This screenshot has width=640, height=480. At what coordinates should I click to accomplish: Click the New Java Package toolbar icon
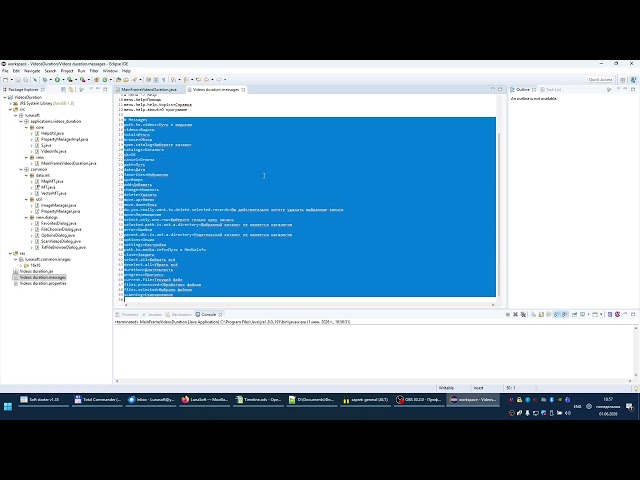(96, 80)
